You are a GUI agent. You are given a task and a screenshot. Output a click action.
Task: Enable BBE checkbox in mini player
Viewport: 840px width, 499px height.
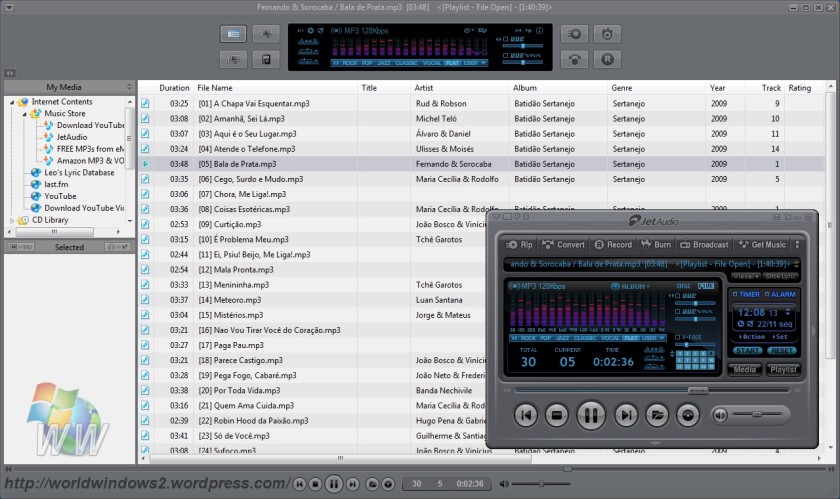(678, 296)
